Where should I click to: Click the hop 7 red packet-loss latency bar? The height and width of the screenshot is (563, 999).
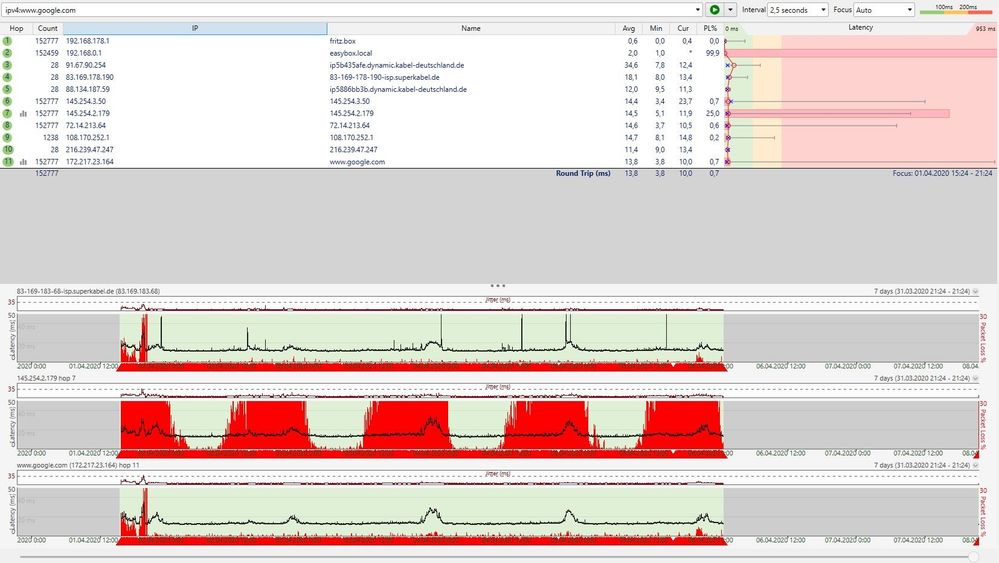(838, 113)
